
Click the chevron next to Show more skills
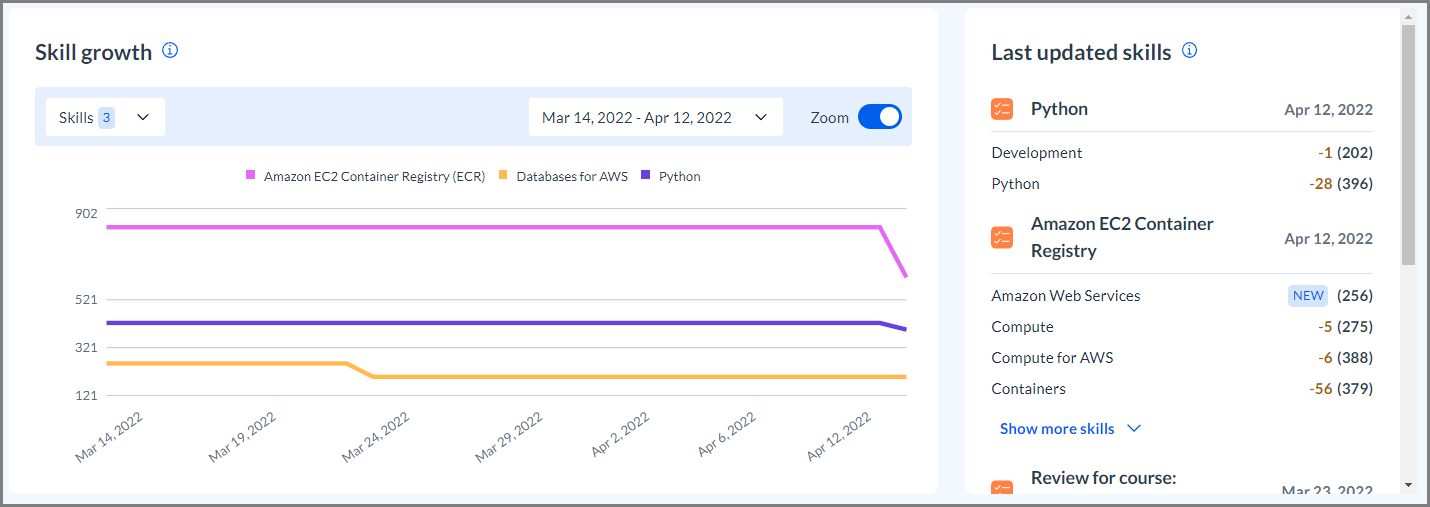1134,428
